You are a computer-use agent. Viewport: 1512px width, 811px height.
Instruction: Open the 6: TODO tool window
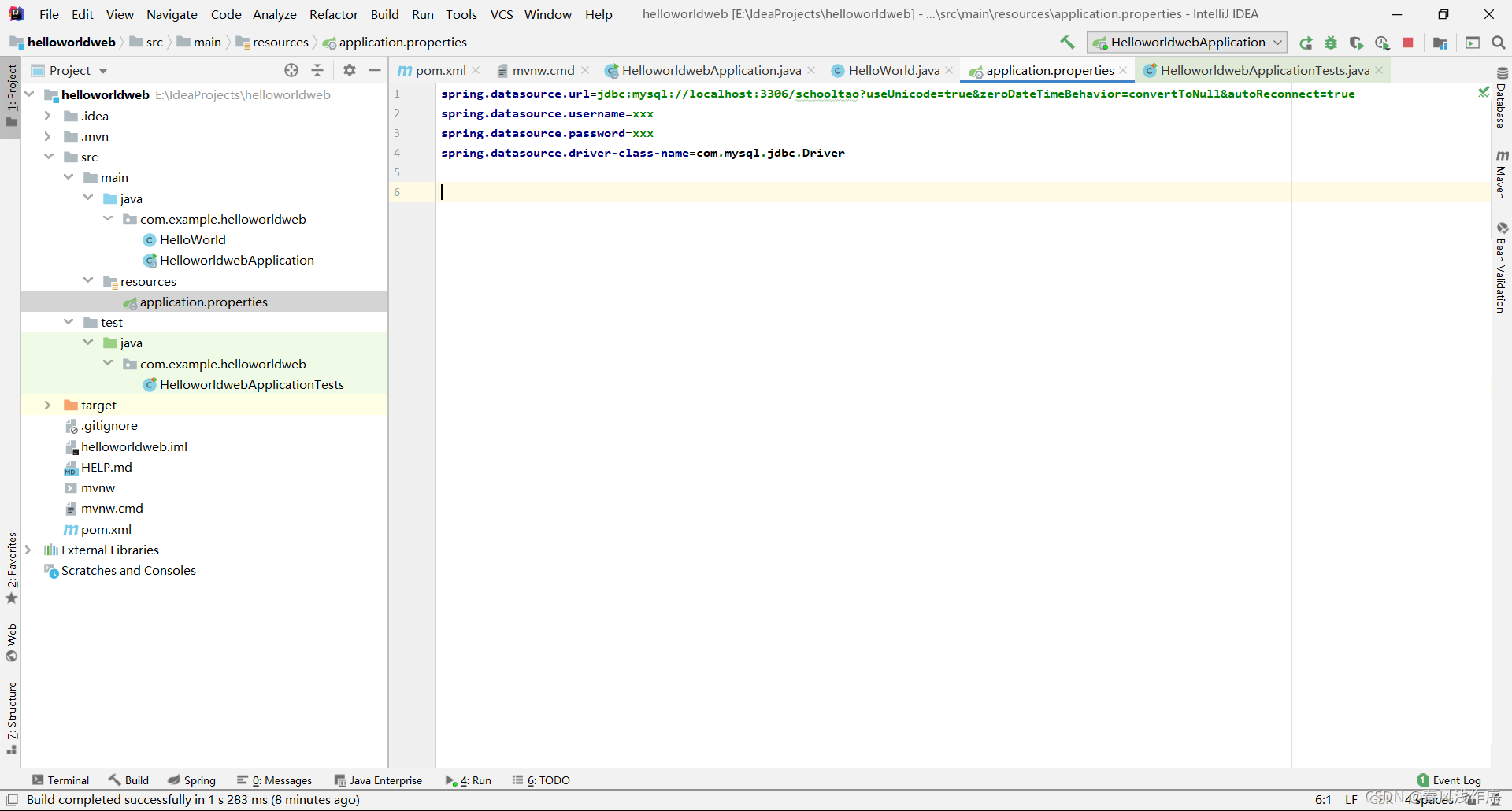click(541, 780)
